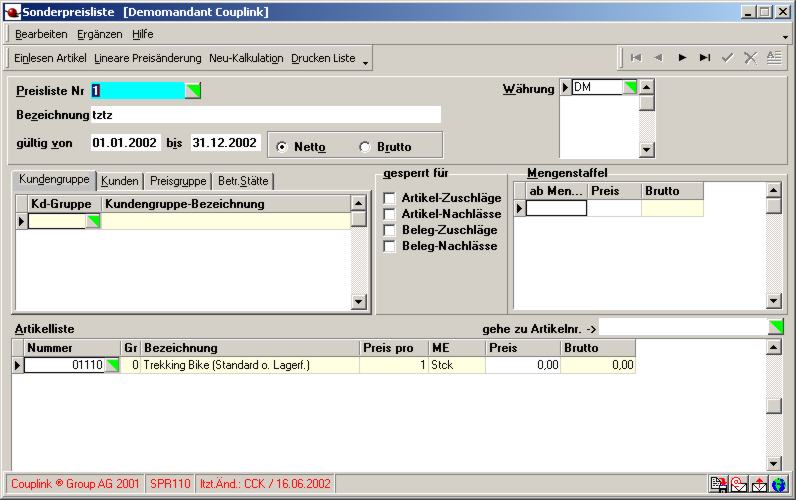The width and height of the screenshot is (796, 500).
Task: Check the Beleg-Nachlässe option
Action: click(x=390, y=246)
